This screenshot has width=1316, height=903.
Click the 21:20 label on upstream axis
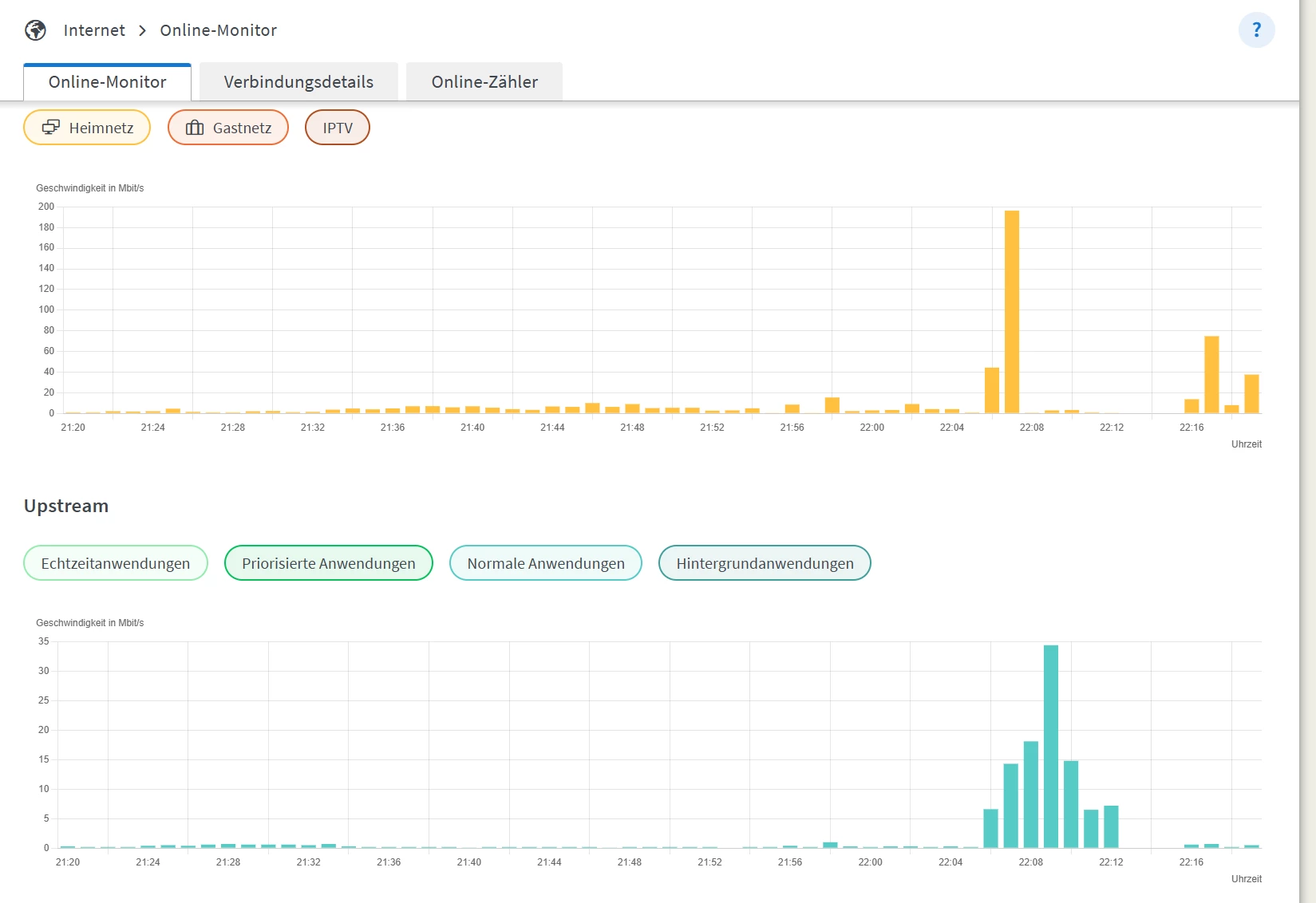point(68,862)
